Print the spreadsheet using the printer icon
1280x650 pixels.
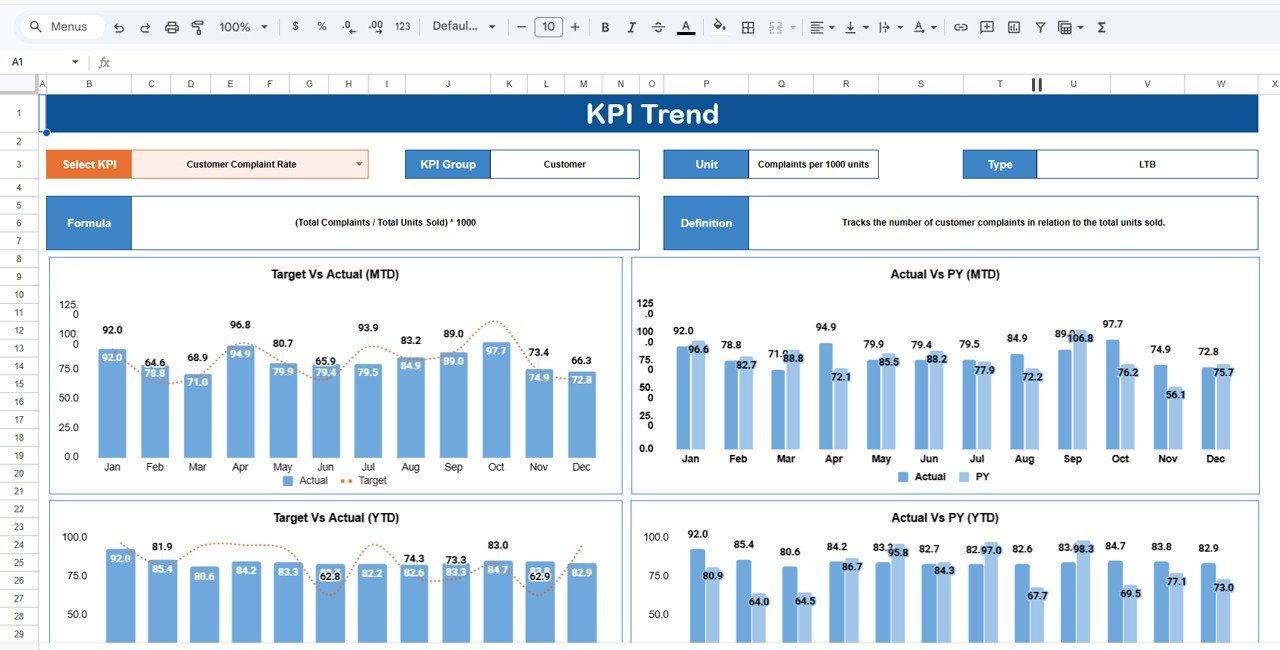(x=171, y=27)
